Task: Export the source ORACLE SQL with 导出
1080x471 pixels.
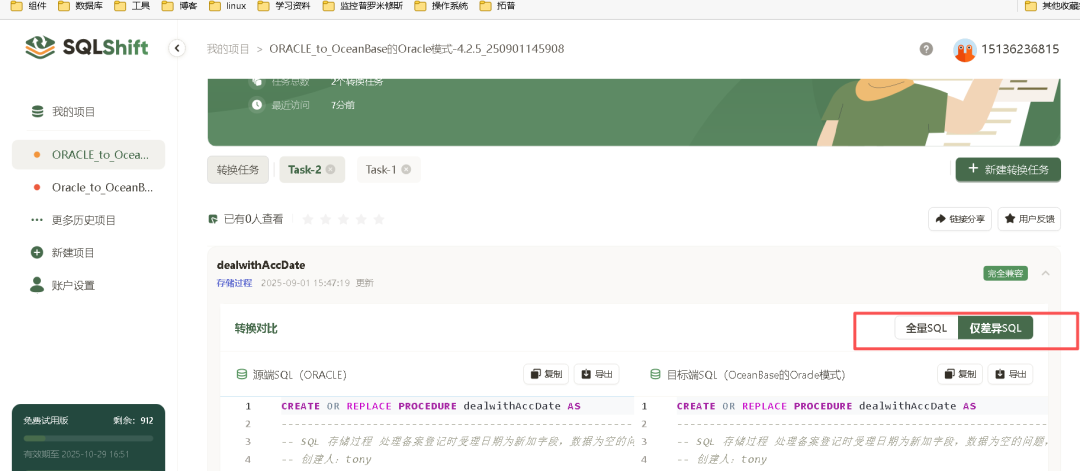Action: coord(596,374)
